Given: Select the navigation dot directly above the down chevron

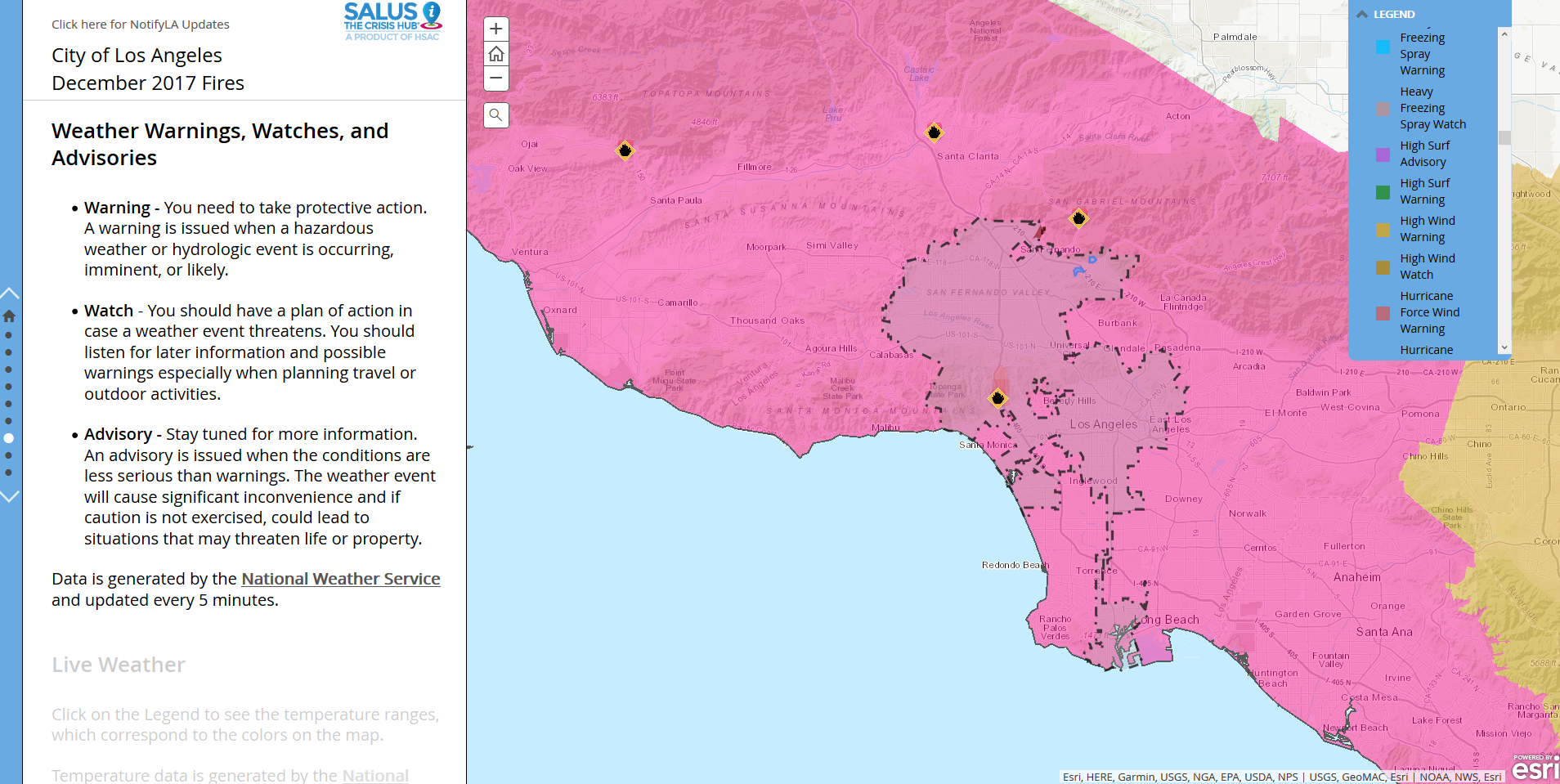Looking at the screenshot, I should pyautogui.click(x=9, y=473).
